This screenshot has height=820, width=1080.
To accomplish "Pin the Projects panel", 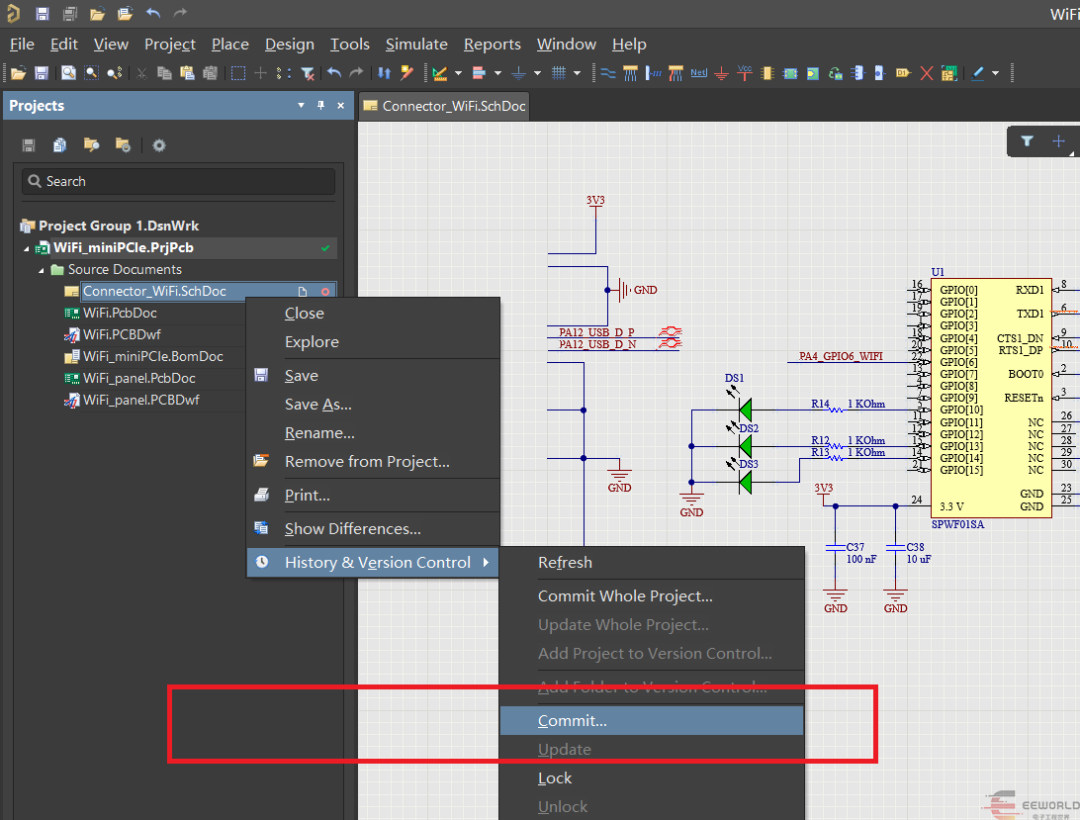I will point(321,105).
